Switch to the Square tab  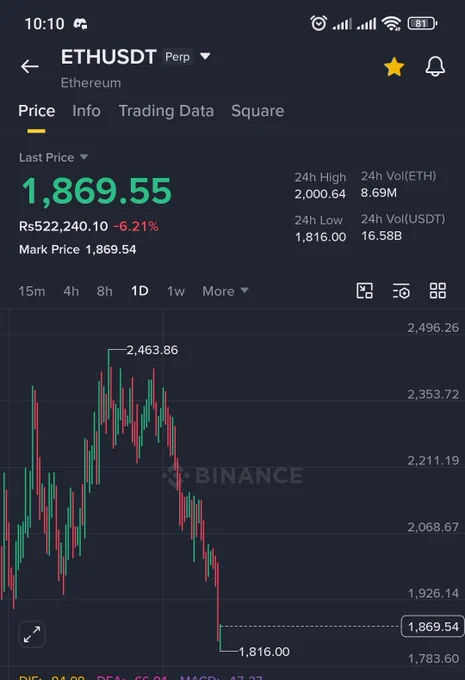[258, 111]
